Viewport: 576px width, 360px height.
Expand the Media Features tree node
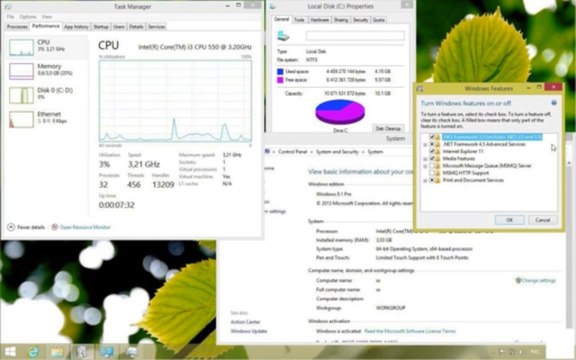pyautogui.click(x=425, y=159)
